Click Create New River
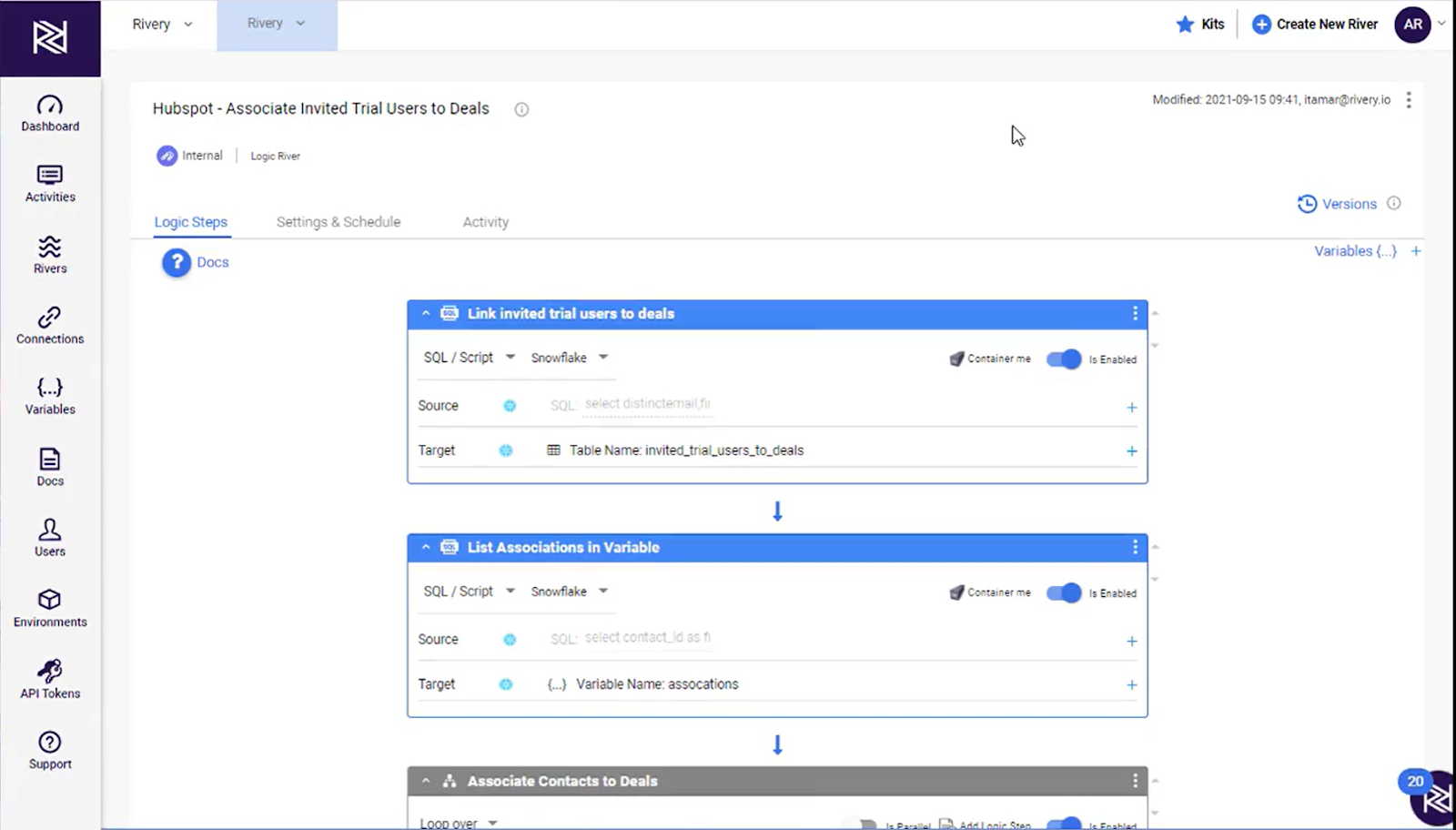 (1315, 25)
